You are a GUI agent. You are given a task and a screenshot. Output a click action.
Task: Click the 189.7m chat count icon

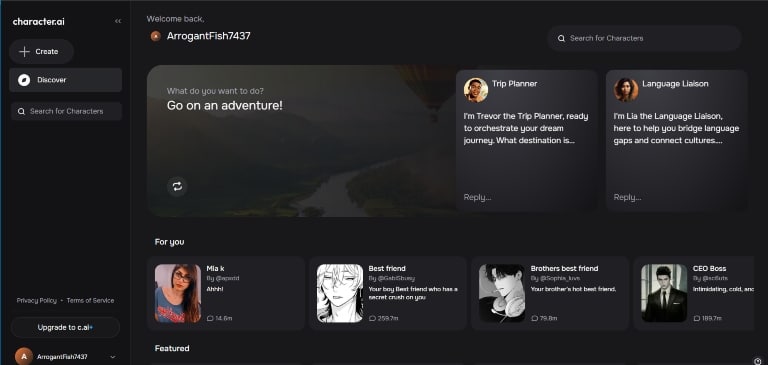coord(696,318)
